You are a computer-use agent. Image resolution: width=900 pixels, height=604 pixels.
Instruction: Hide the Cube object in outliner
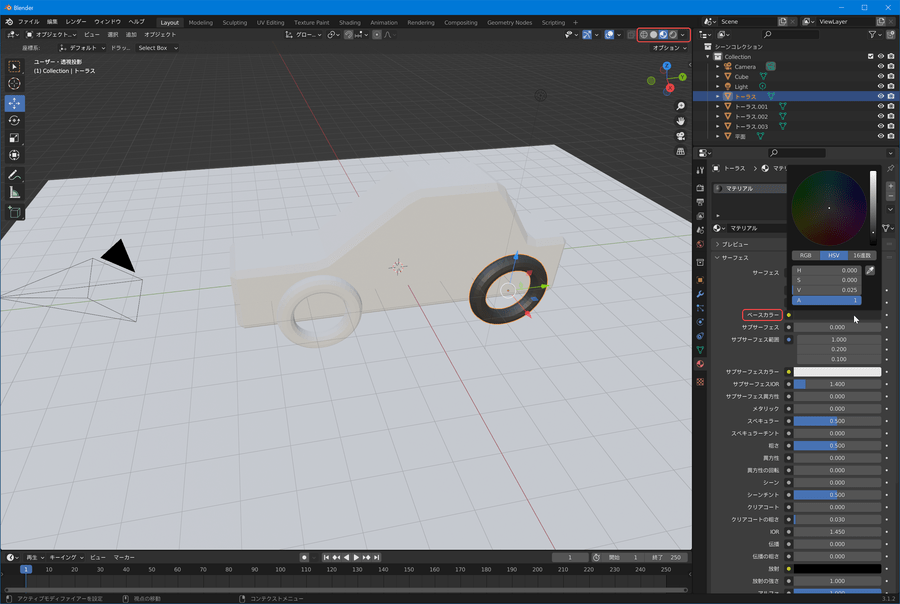[x=881, y=76]
